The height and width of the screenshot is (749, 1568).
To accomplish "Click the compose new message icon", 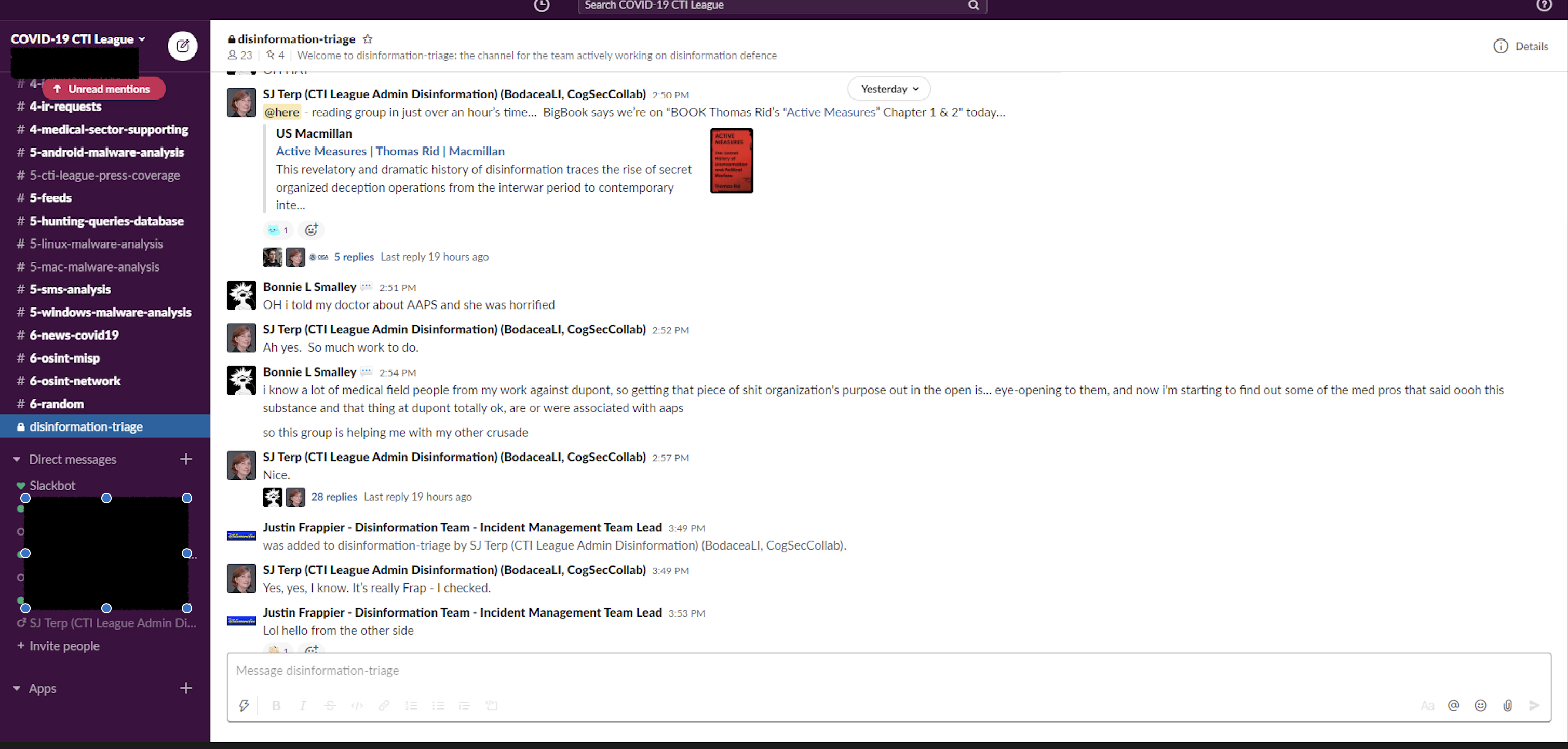I will (183, 46).
